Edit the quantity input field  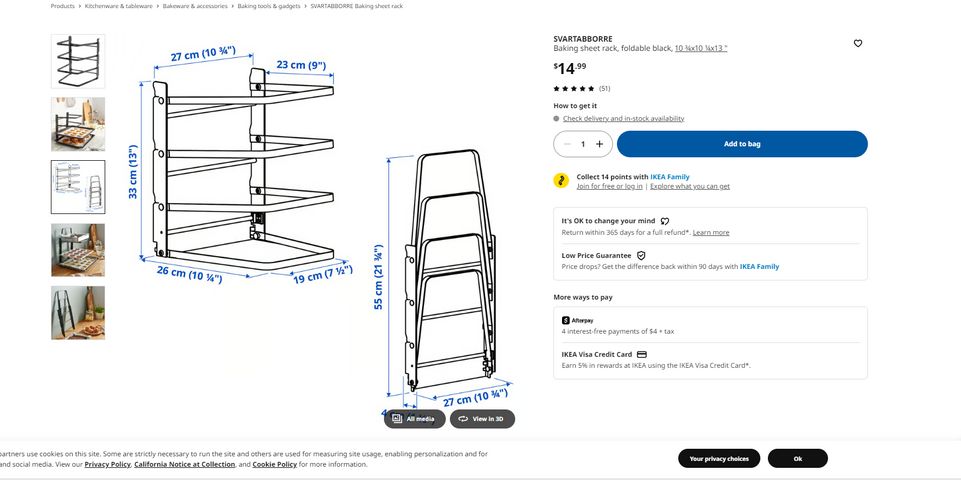[x=583, y=144]
